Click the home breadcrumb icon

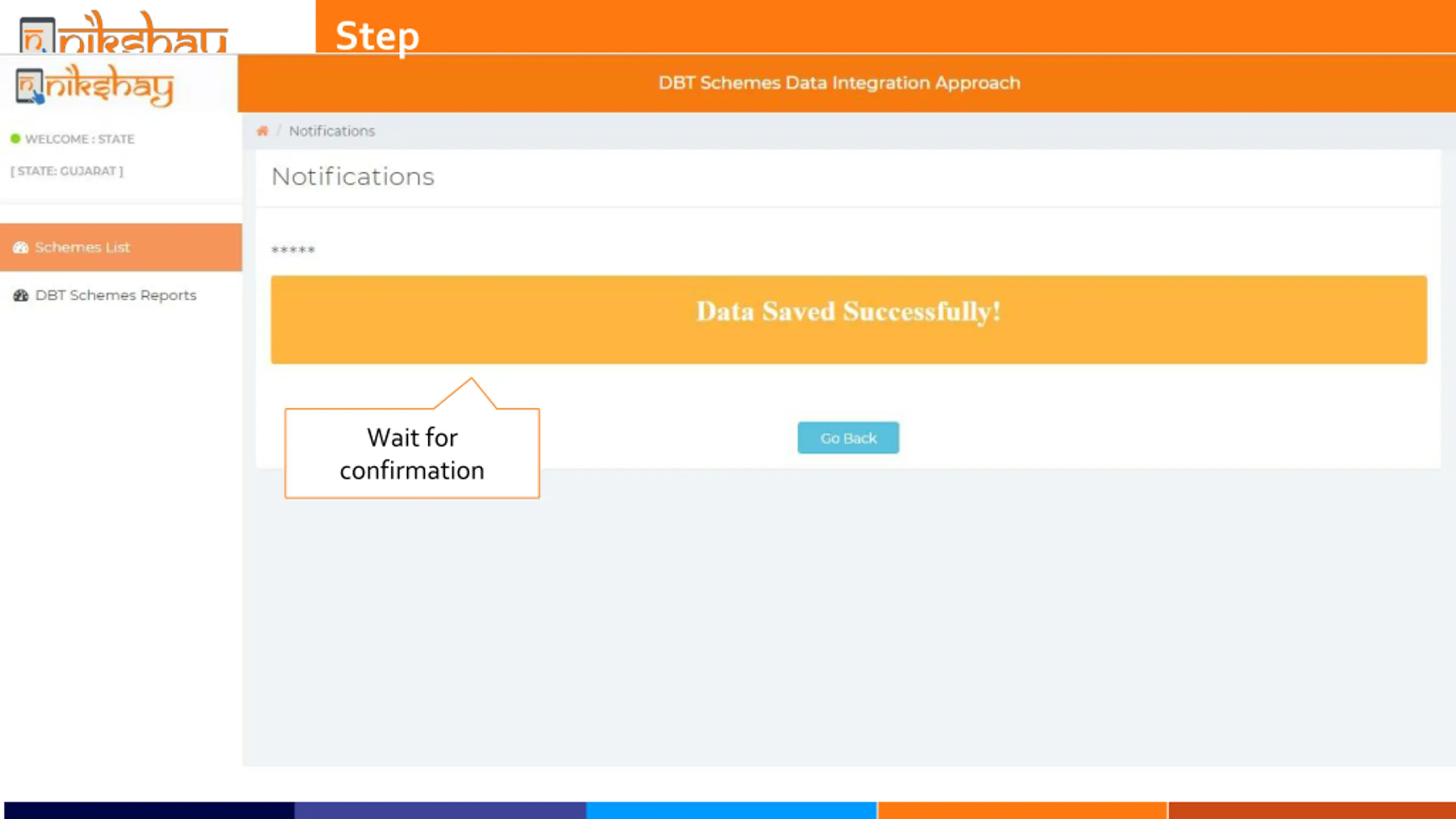point(262,131)
